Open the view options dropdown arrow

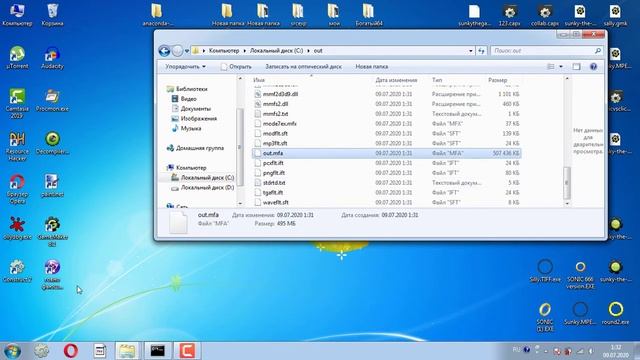click(x=561, y=67)
